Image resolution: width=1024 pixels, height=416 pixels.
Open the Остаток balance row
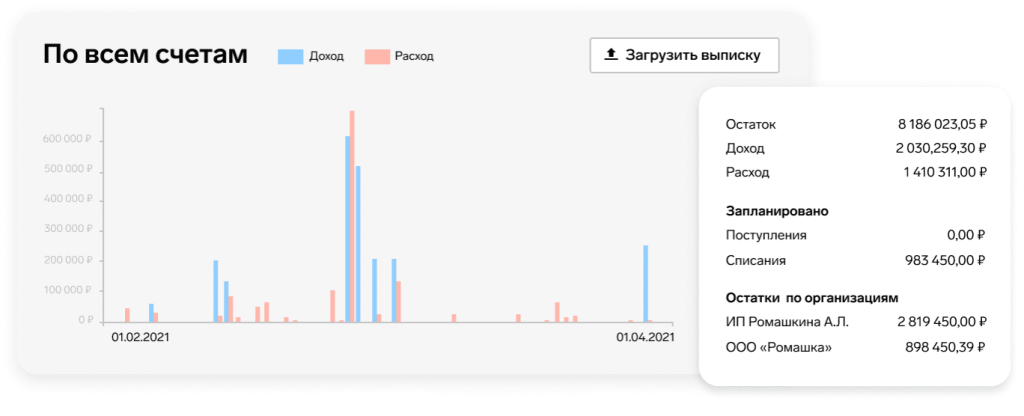pyautogui.click(x=750, y=125)
